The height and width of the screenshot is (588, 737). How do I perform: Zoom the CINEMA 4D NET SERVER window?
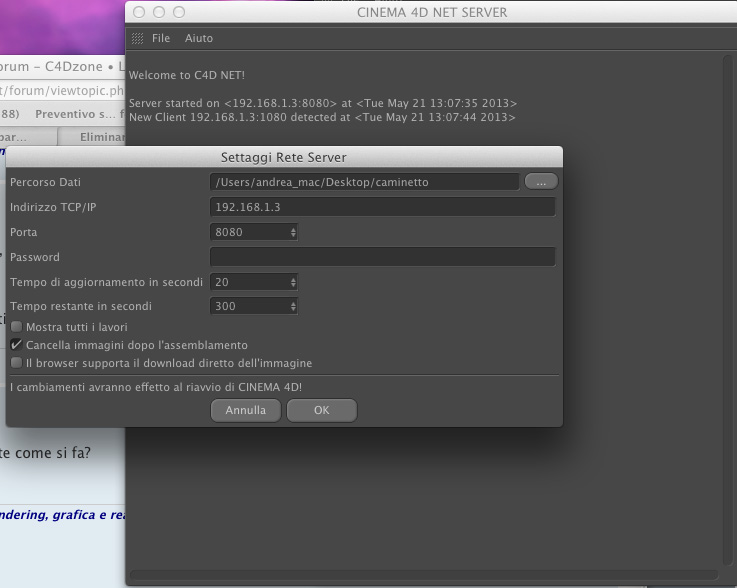coord(179,12)
